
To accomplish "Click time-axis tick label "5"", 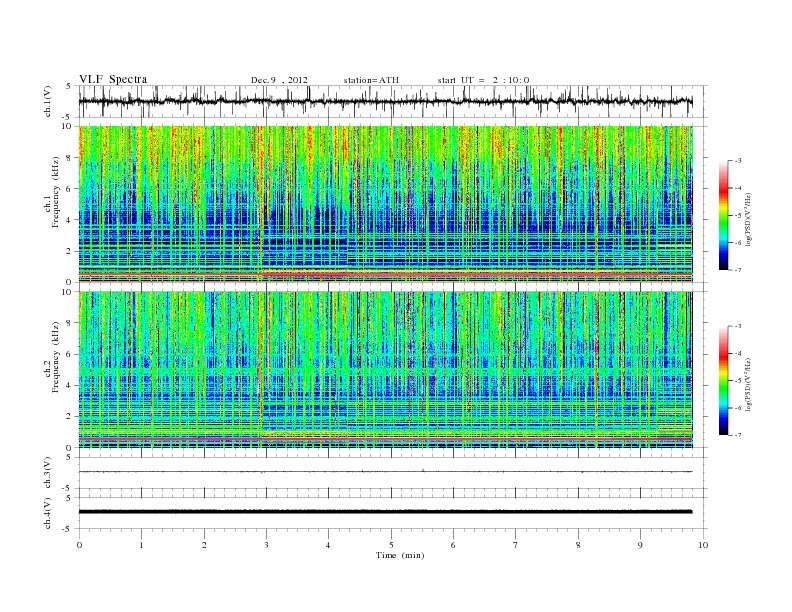I will tap(391, 545).
